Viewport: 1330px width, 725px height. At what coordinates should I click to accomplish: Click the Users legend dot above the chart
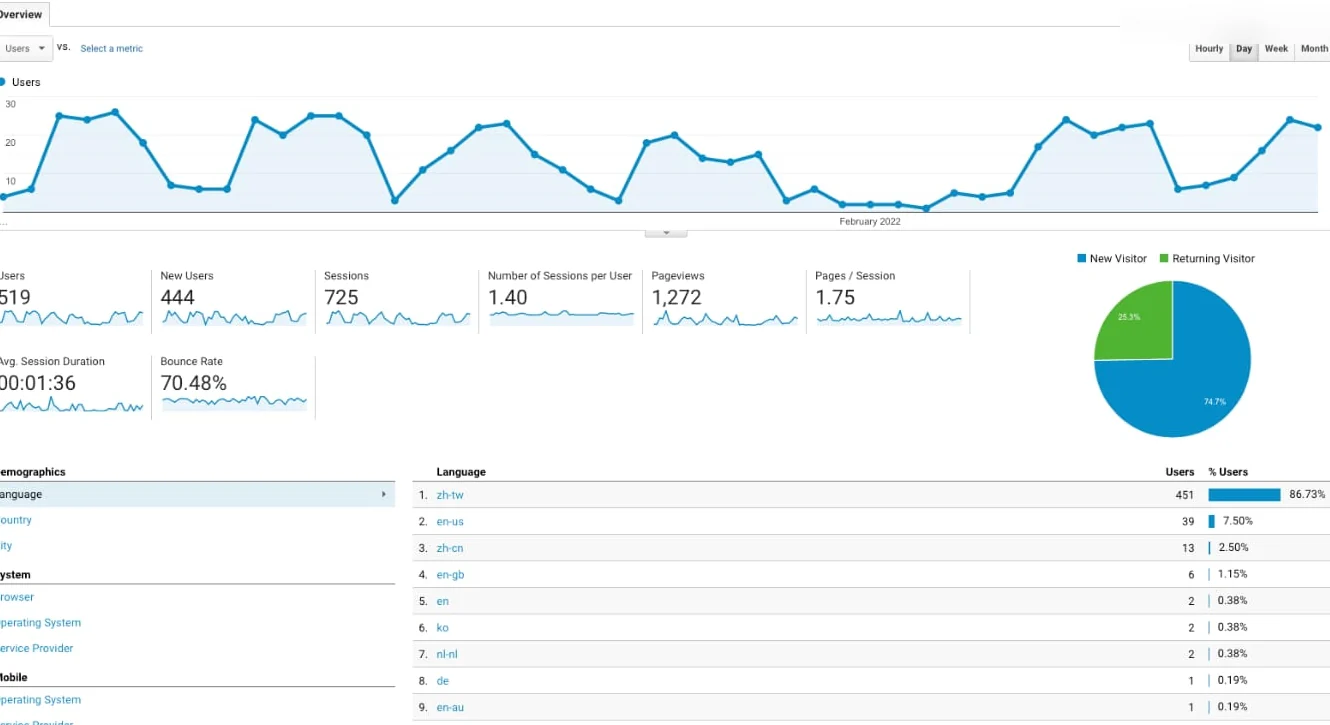point(3,82)
